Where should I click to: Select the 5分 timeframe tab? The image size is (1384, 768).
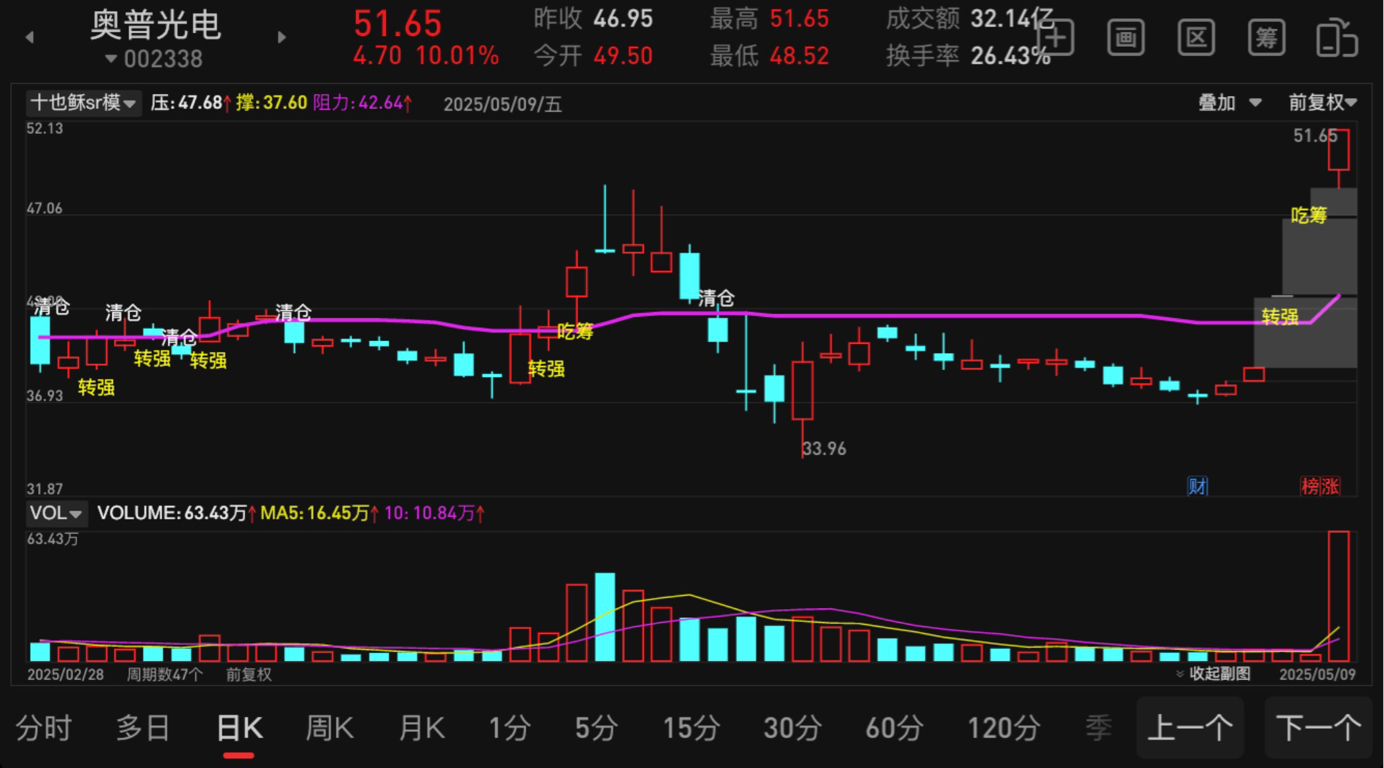pos(596,728)
